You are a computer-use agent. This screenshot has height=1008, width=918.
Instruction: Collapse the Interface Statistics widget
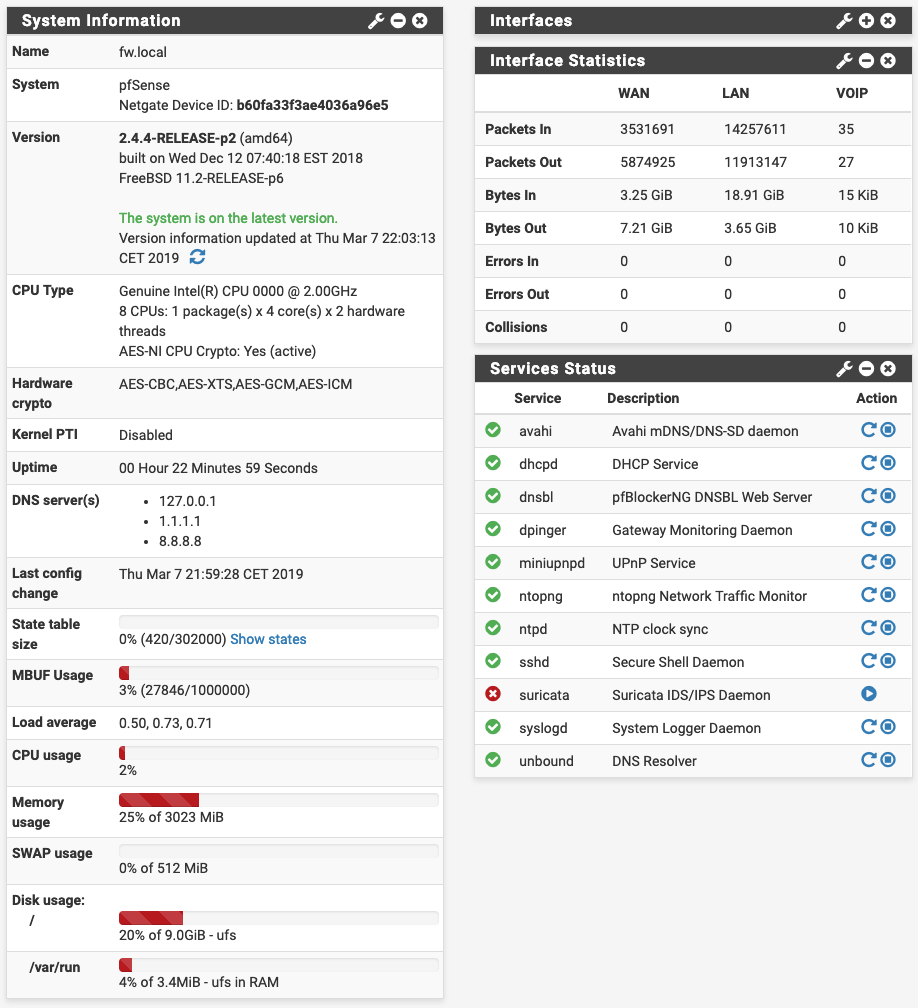tap(866, 61)
